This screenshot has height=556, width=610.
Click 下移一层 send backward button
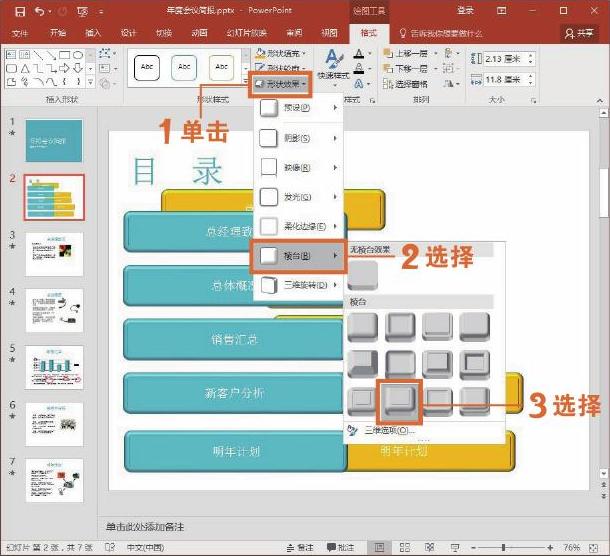point(406,68)
